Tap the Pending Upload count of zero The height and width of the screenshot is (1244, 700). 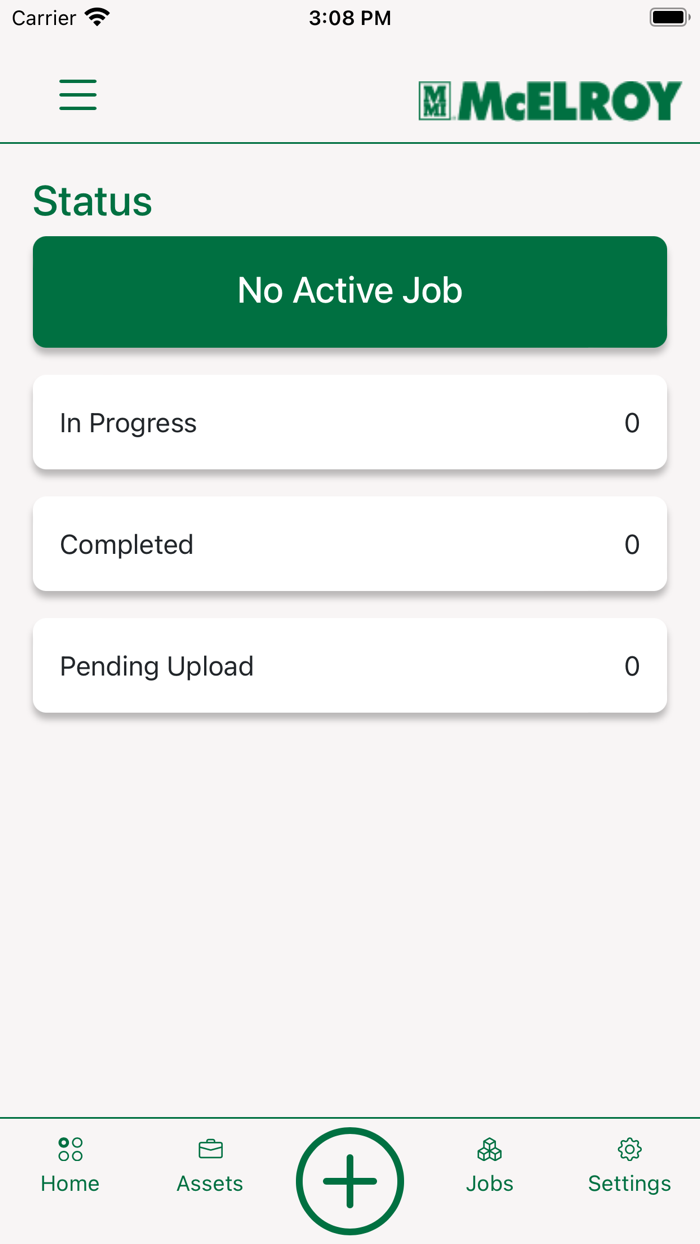pyautogui.click(x=631, y=666)
